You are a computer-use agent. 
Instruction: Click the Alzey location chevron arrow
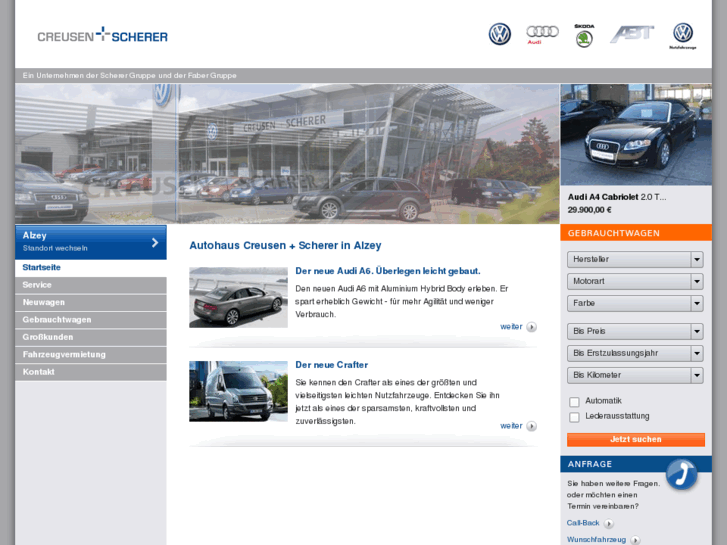pyautogui.click(x=155, y=242)
